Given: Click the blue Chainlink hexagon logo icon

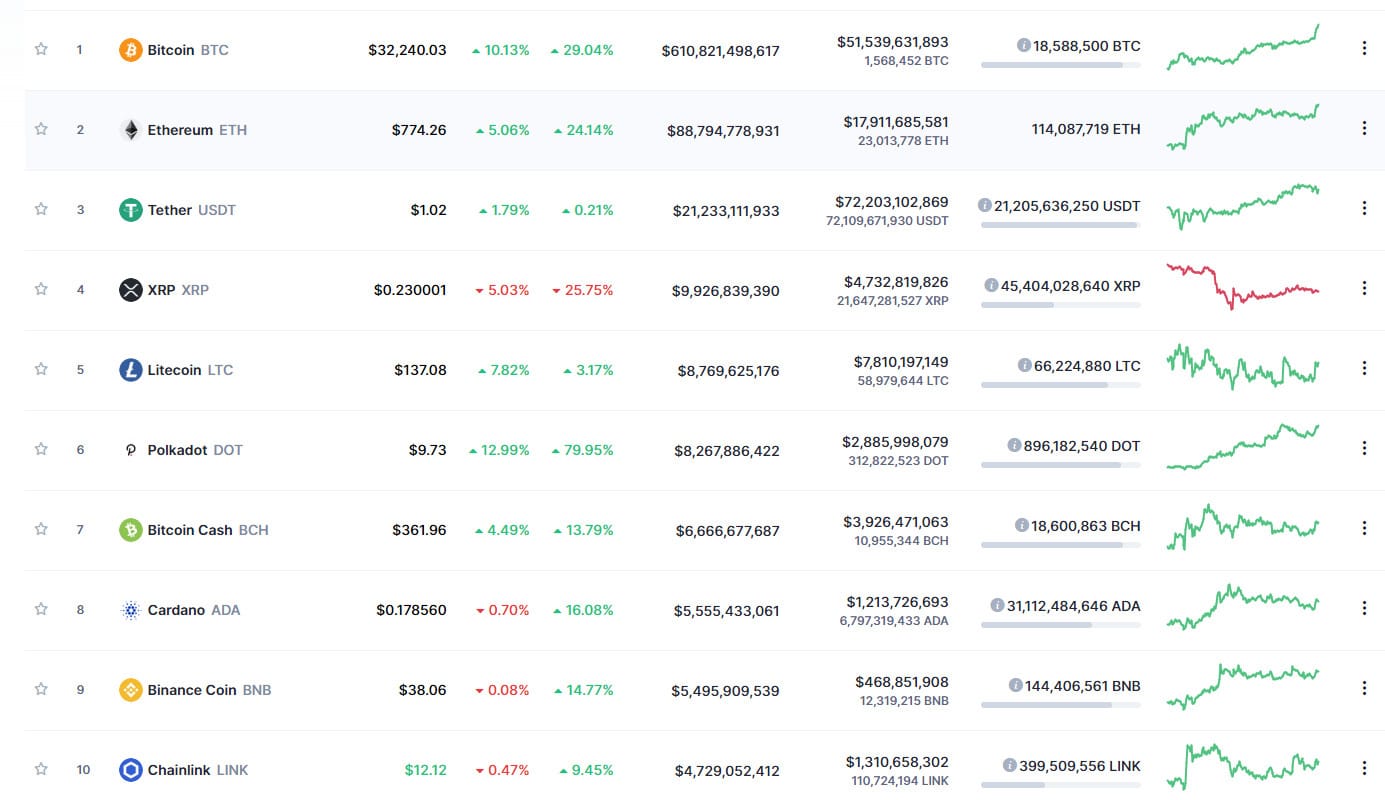Looking at the screenshot, I should (131, 770).
